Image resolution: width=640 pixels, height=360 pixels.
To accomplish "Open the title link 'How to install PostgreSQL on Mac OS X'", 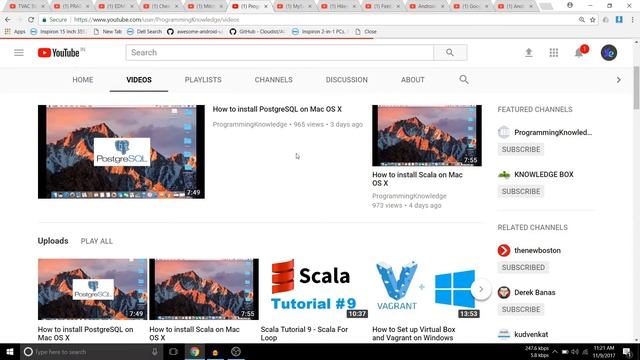I will [x=277, y=109].
